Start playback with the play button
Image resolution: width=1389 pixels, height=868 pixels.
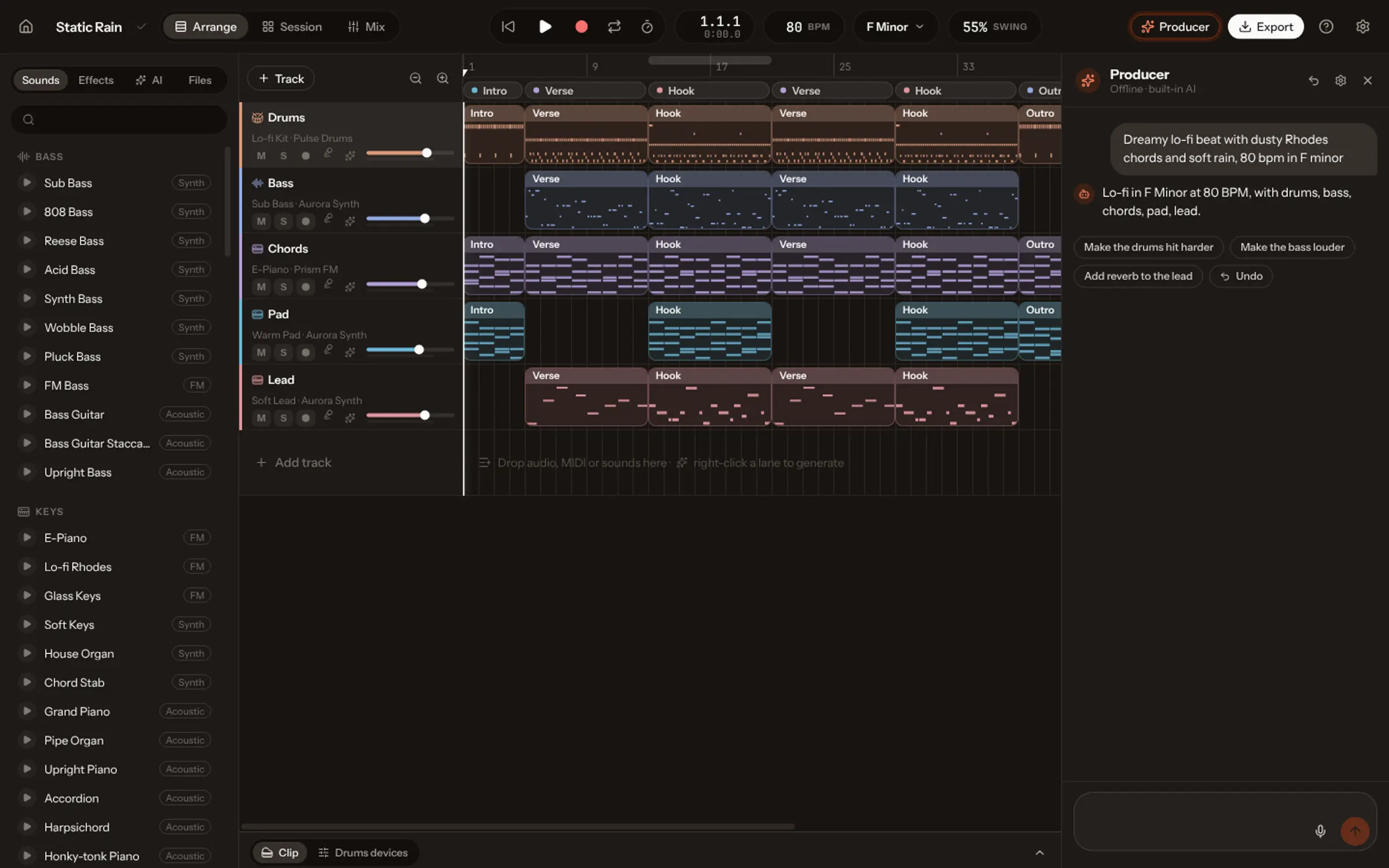point(545,27)
